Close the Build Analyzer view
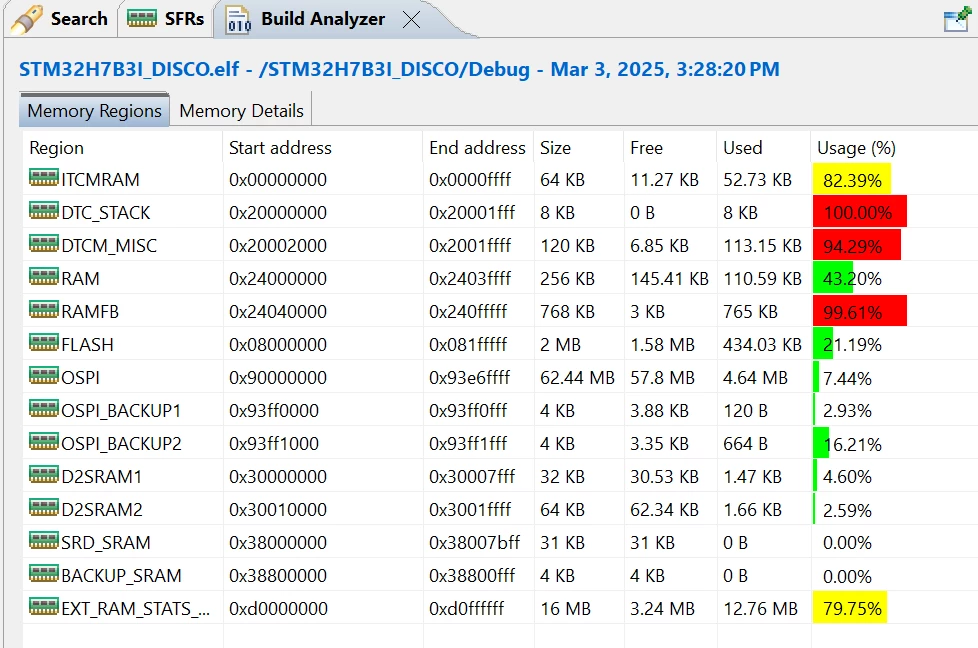The image size is (978, 648). click(411, 20)
